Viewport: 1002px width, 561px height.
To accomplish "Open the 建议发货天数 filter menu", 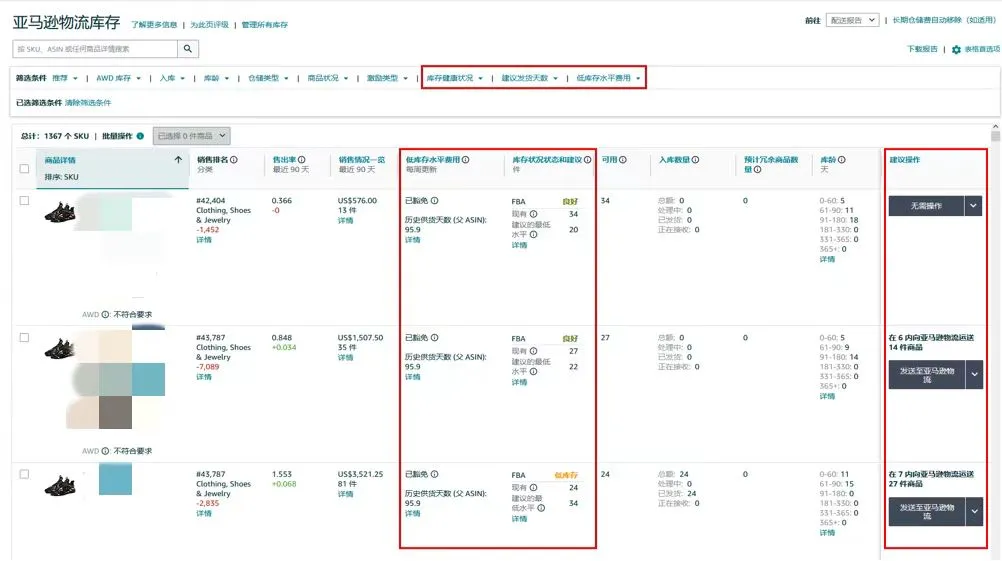I will pyautogui.click(x=530, y=78).
